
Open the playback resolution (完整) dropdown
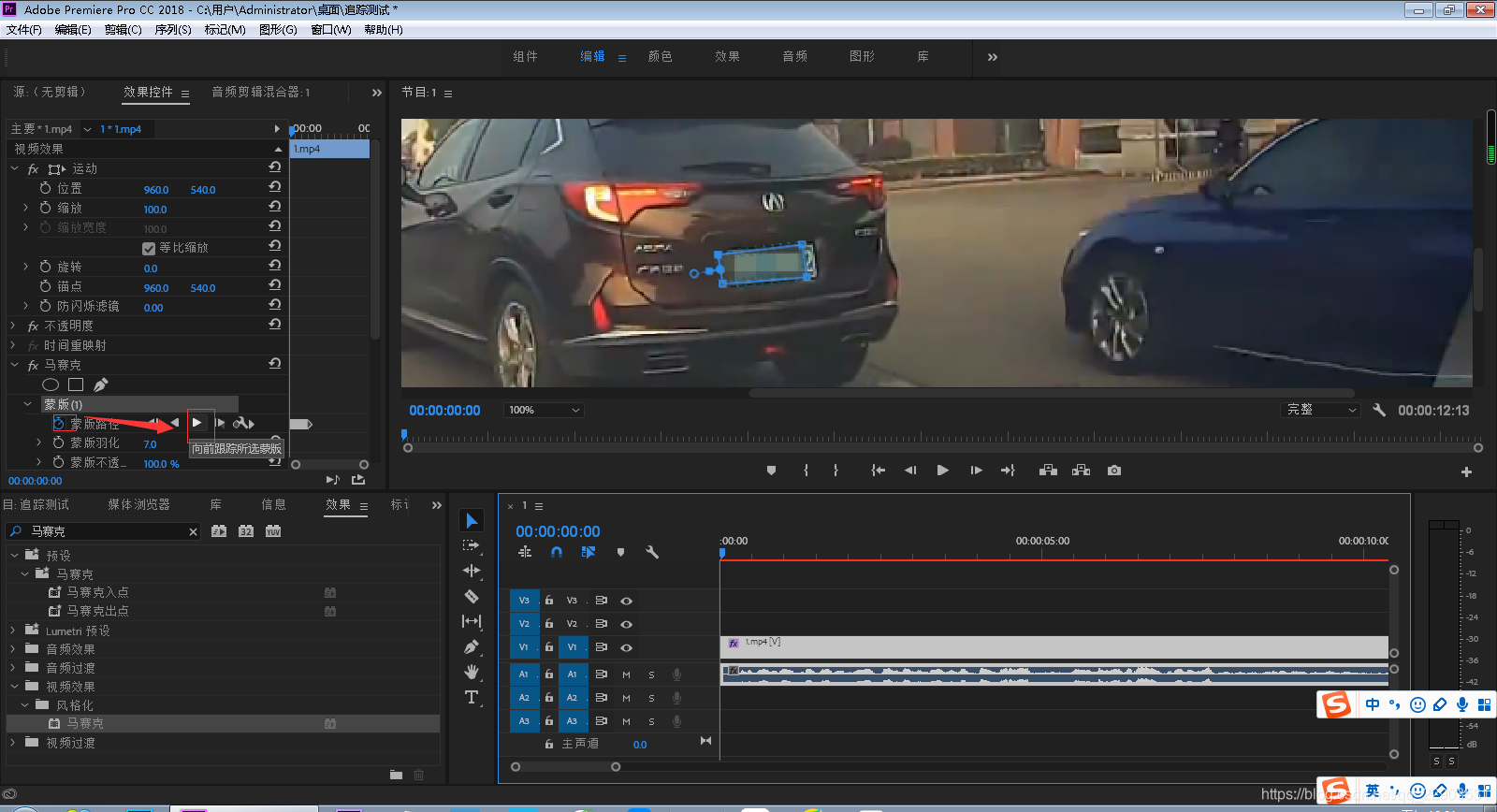click(1319, 410)
